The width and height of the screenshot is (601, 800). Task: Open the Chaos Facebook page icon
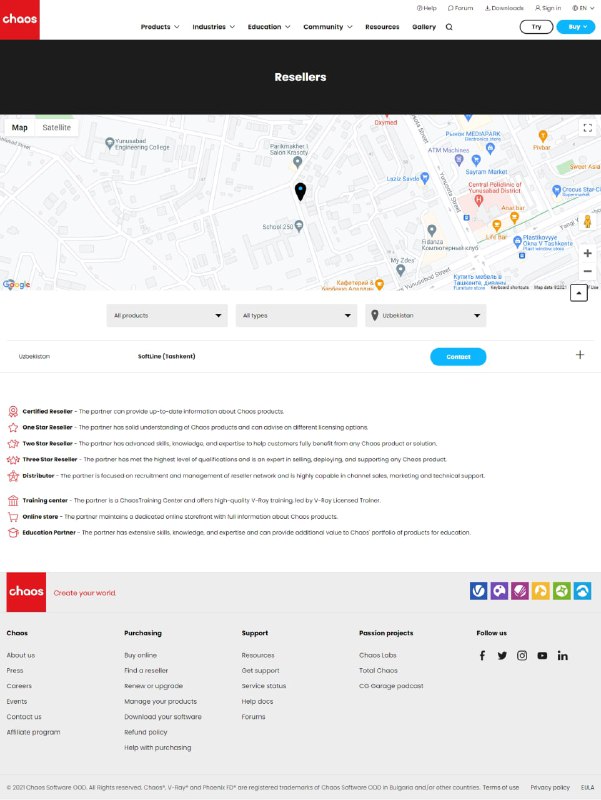coord(482,656)
